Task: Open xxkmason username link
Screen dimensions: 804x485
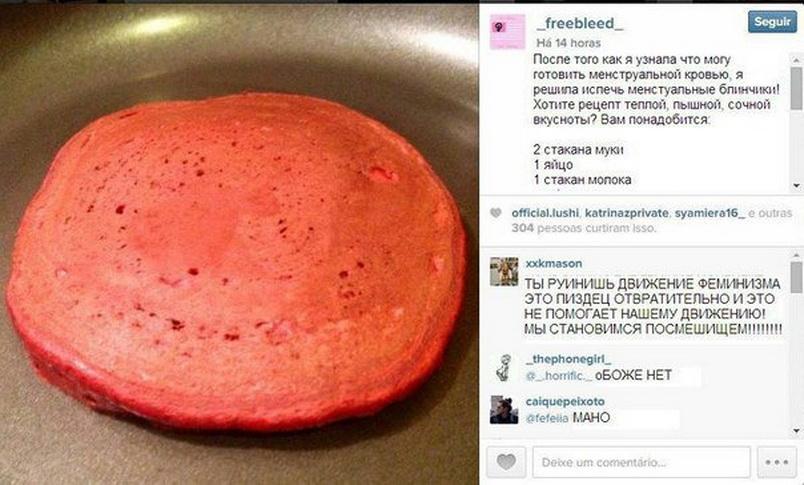Action: click(554, 264)
